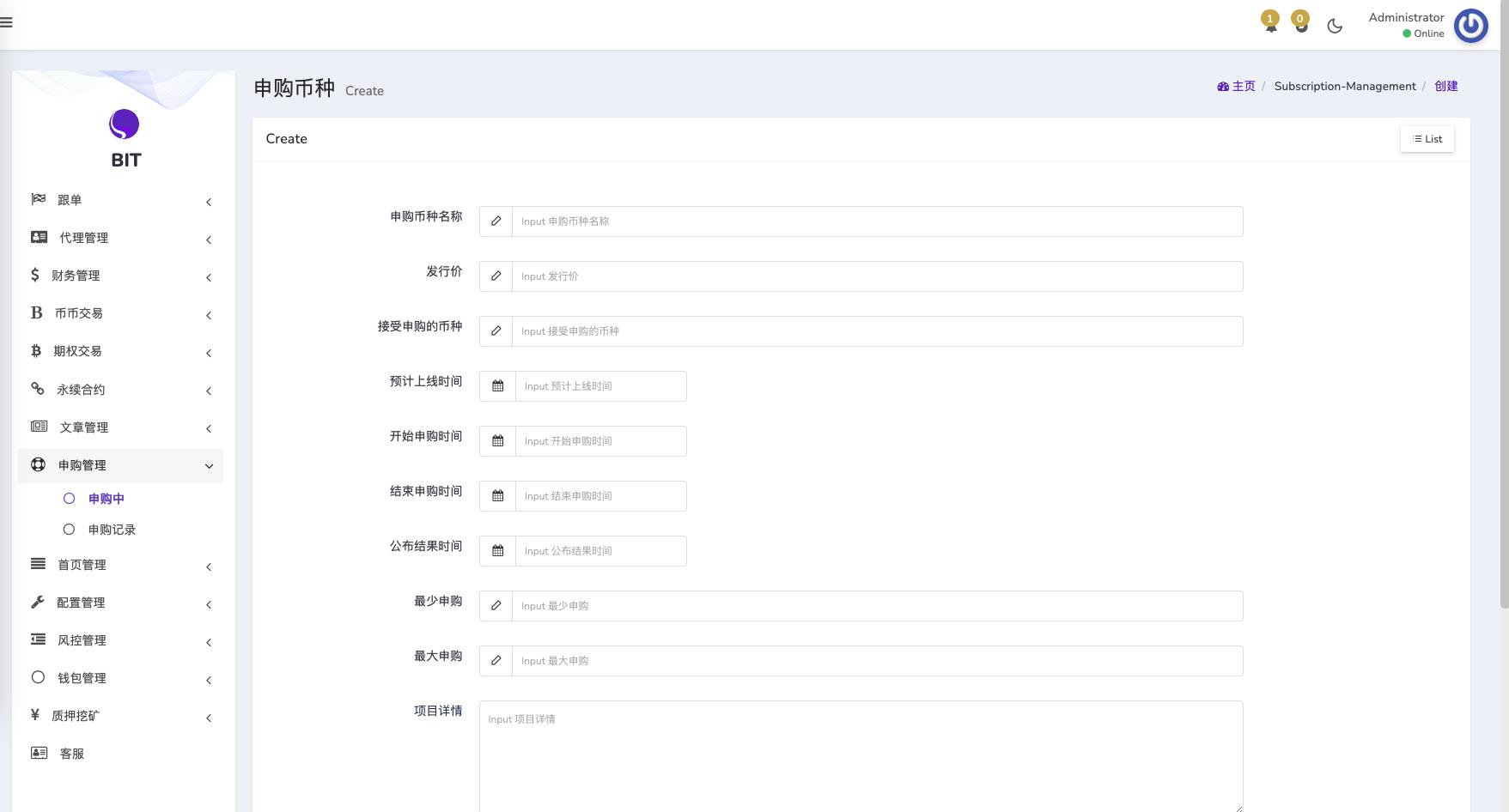
Task: Open the notification bell icon
Action: pos(1270,25)
